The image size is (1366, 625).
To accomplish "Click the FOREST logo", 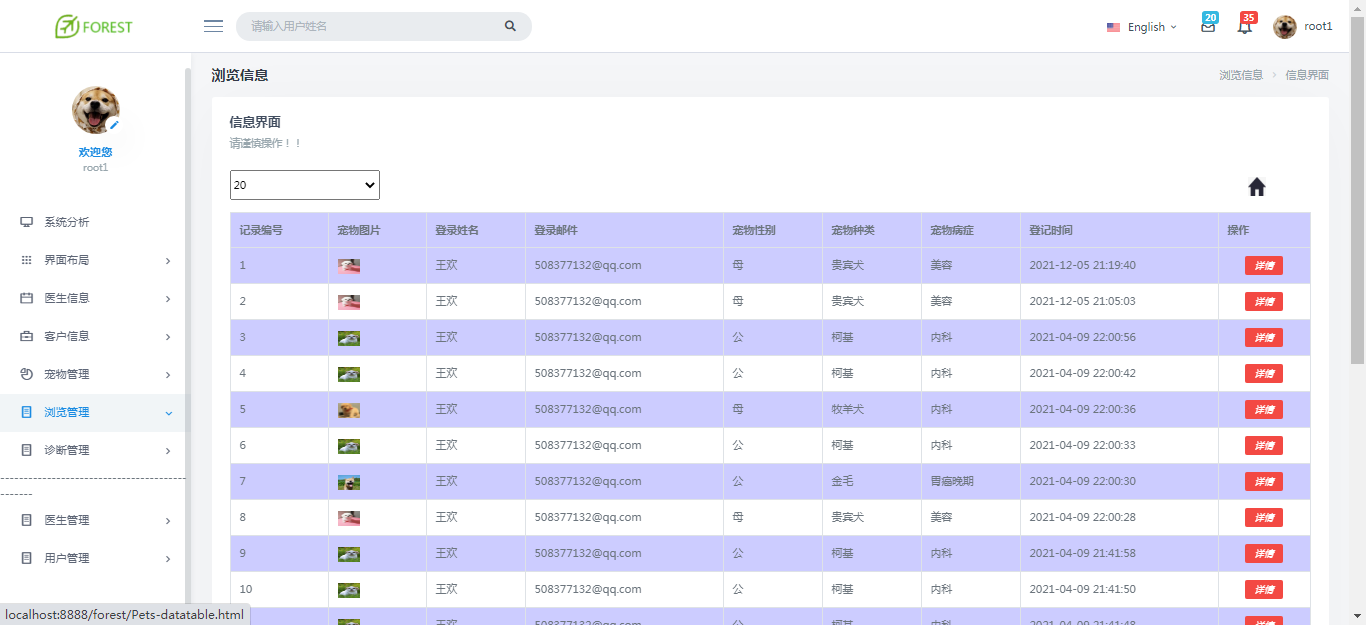I will [x=94, y=26].
